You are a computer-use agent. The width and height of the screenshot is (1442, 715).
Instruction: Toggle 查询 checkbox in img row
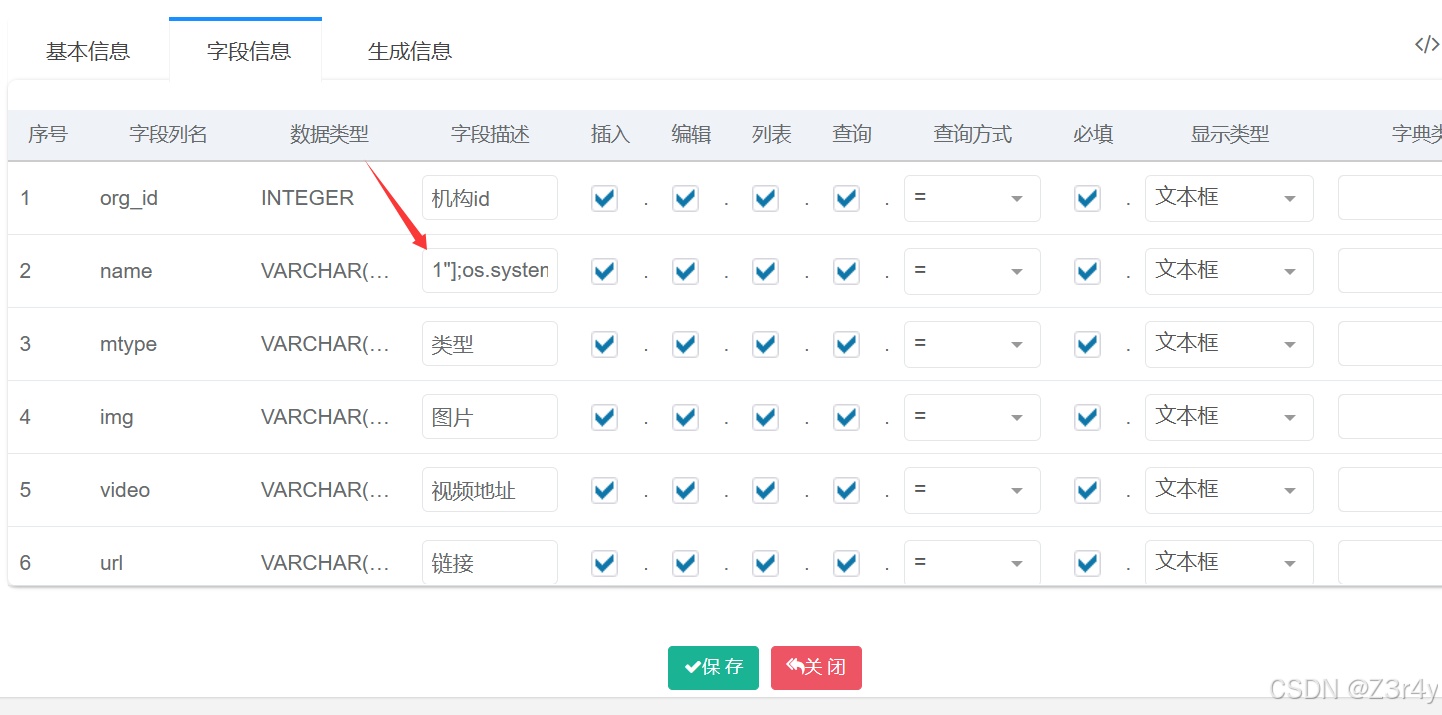pos(846,417)
